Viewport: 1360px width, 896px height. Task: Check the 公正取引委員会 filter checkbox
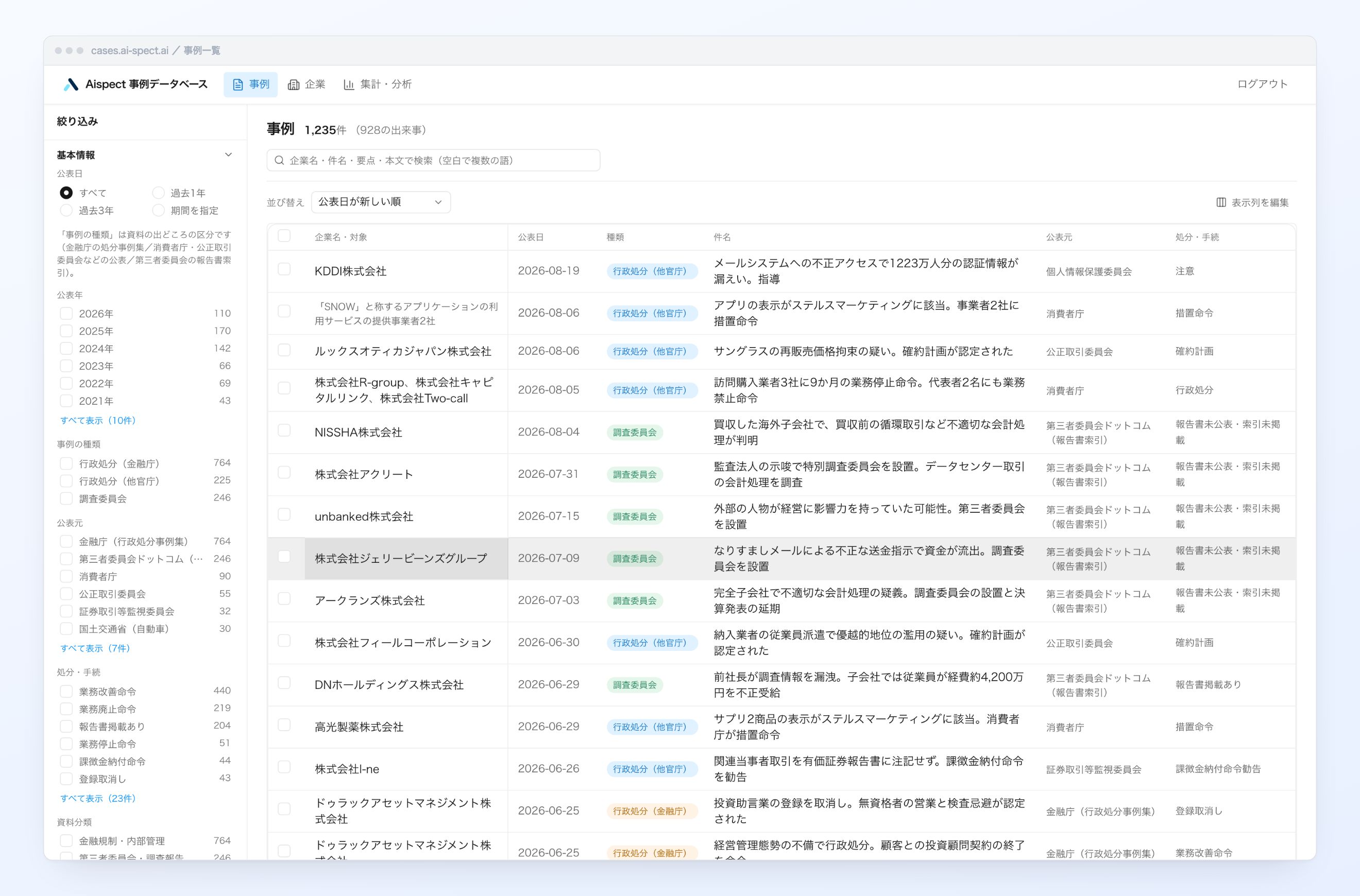click(66, 594)
